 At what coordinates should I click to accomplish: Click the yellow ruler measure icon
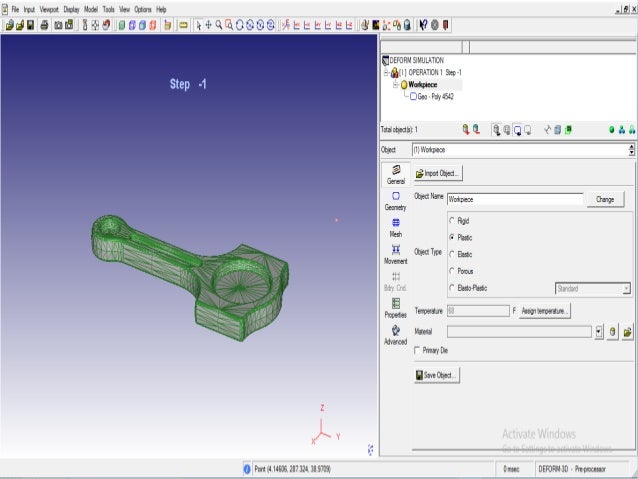pos(184,25)
